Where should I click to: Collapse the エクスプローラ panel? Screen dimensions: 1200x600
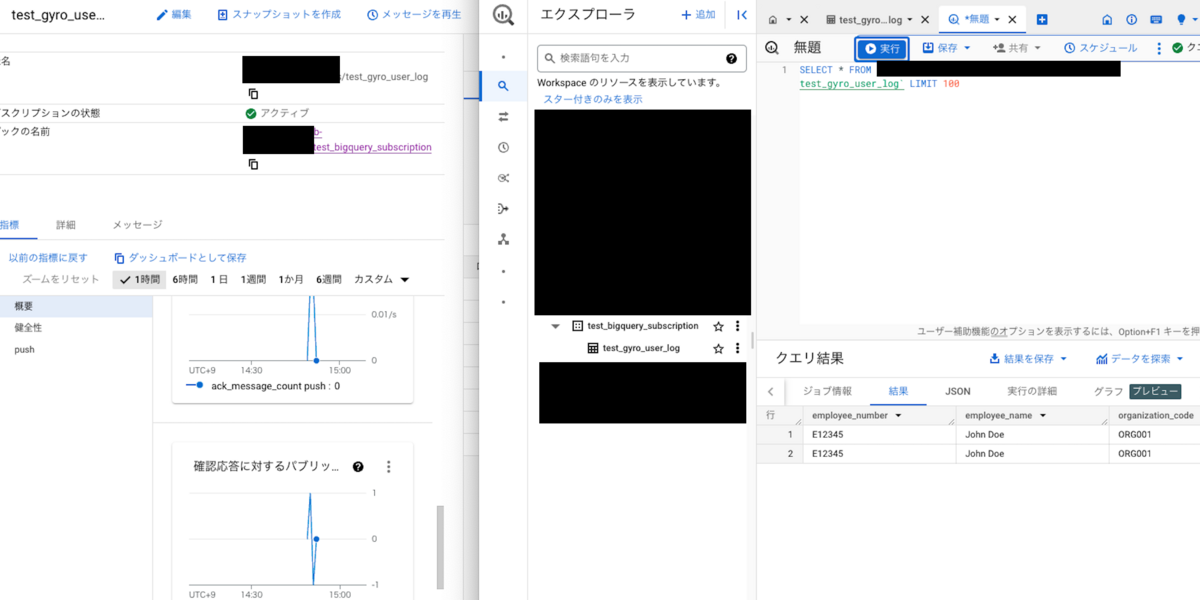tap(741, 15)
